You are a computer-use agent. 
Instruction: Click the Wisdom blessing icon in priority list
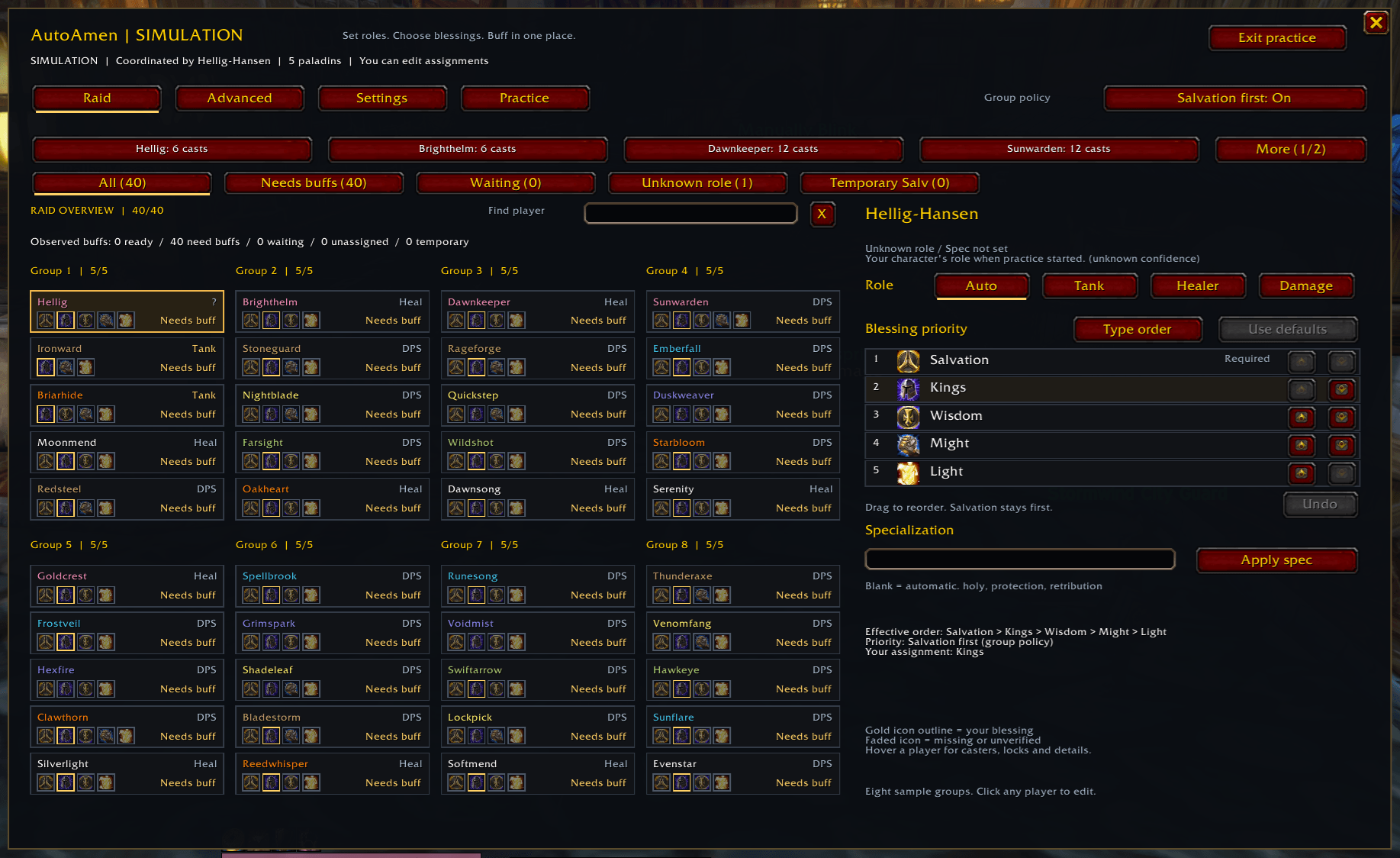tap(908, 416)
